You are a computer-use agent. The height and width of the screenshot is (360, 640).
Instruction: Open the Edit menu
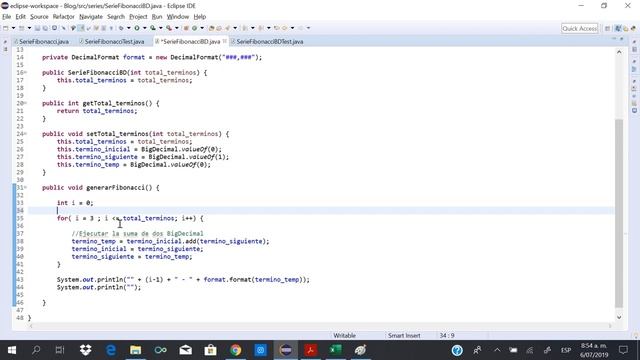[x=20, y=17]
